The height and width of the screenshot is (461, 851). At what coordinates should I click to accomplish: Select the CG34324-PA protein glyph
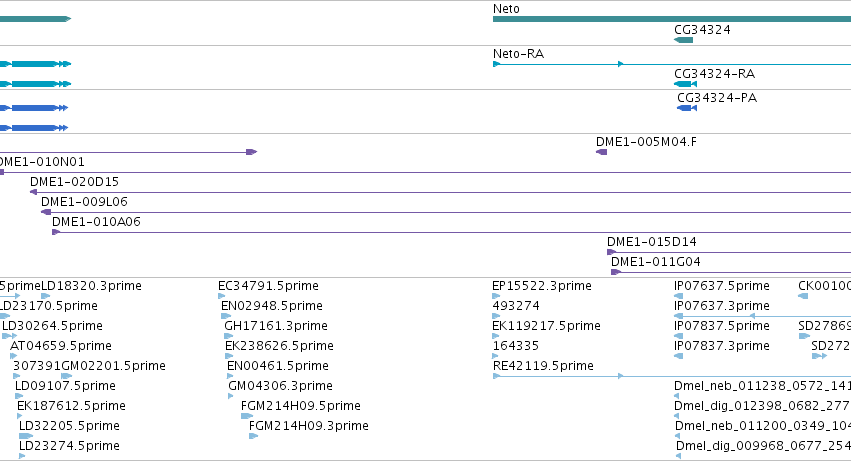click(x=687, y=108)
